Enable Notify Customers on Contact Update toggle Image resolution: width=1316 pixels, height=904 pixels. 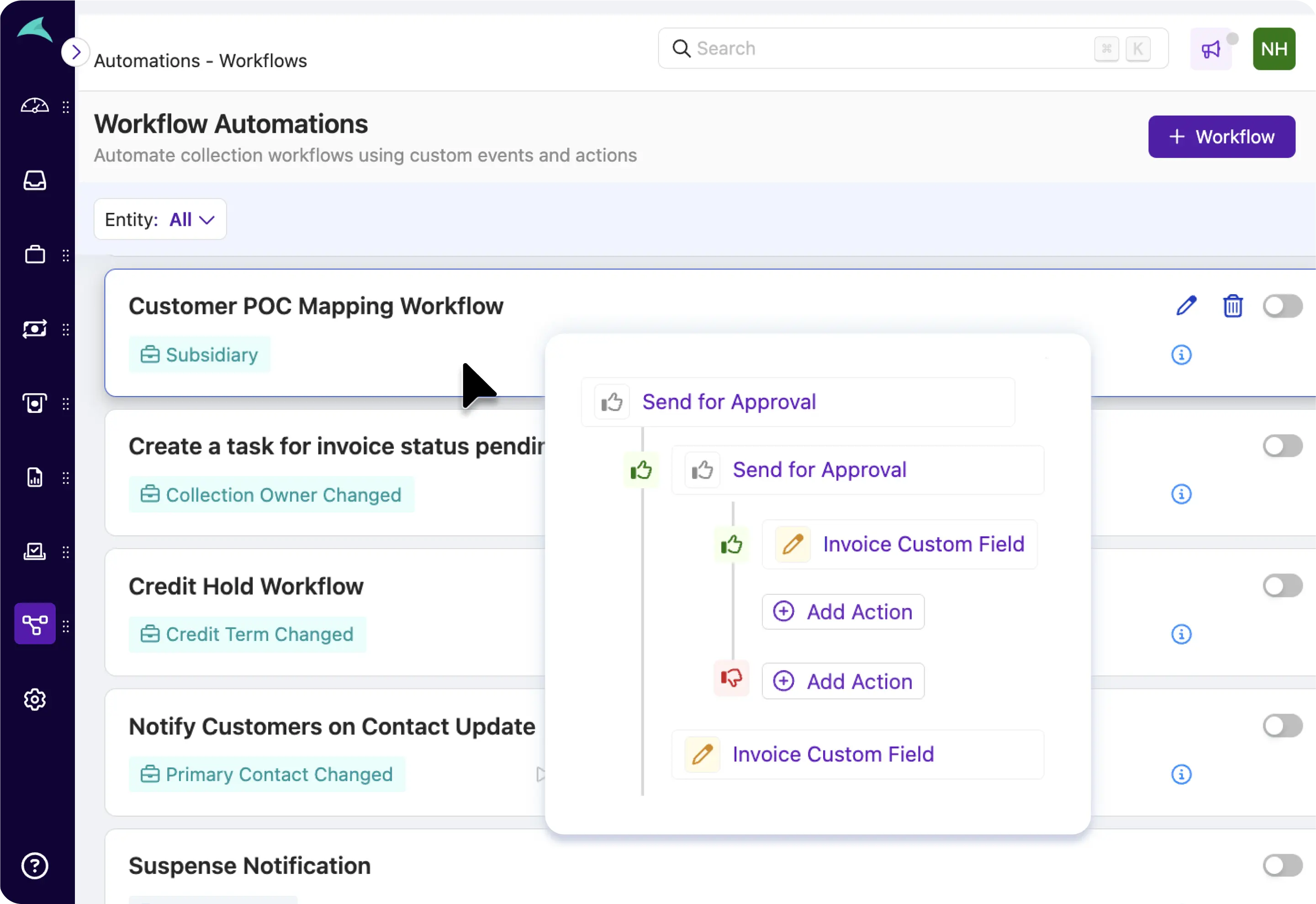click(1283, 726)
